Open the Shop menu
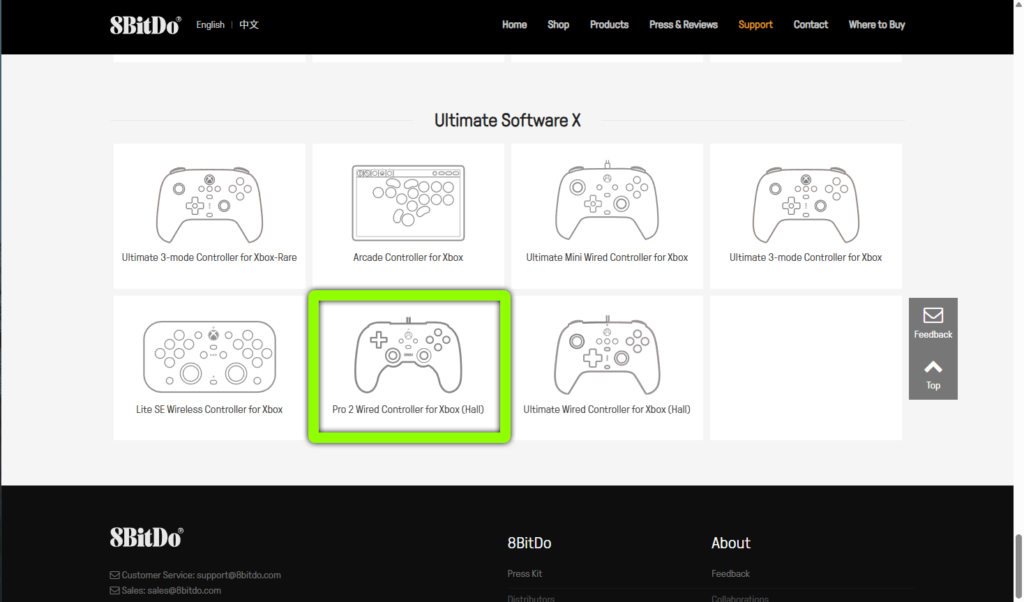Screen dimensions: 1024x602 (x=558, y=25)
